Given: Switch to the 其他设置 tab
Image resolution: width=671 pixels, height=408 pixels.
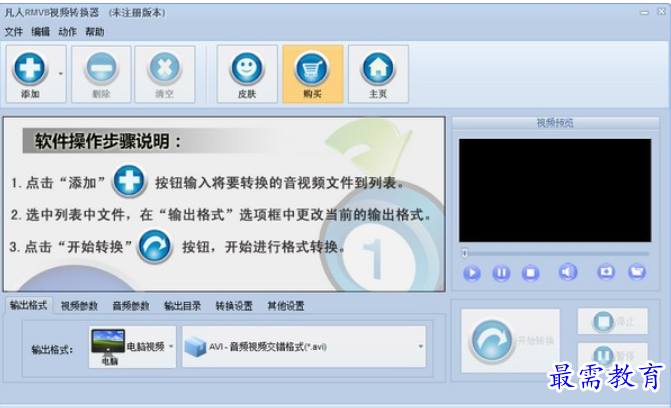Looking at the screenshot, I should pos(286,306).
